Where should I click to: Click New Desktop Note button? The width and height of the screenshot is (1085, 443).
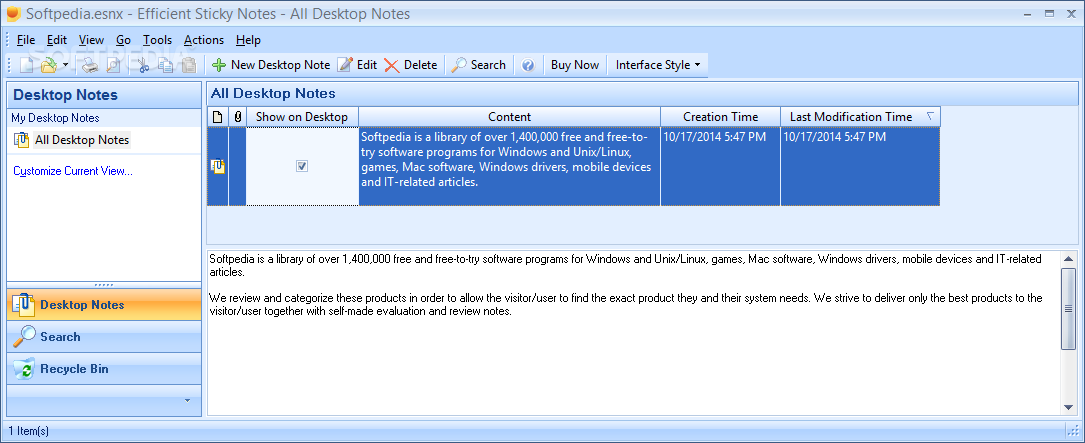coord(271,65)
